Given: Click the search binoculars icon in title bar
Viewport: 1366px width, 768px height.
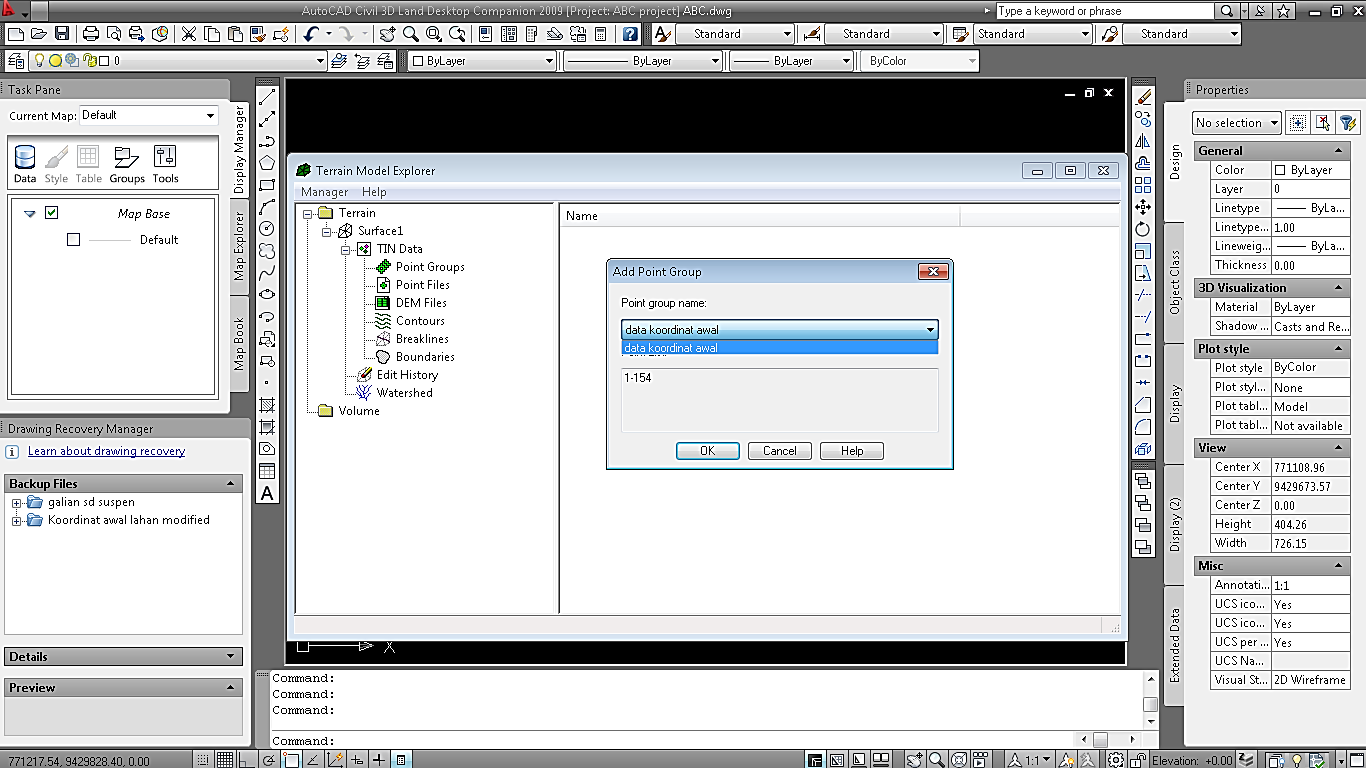Looking at the screenshot, I should [x=1227, y=11].
